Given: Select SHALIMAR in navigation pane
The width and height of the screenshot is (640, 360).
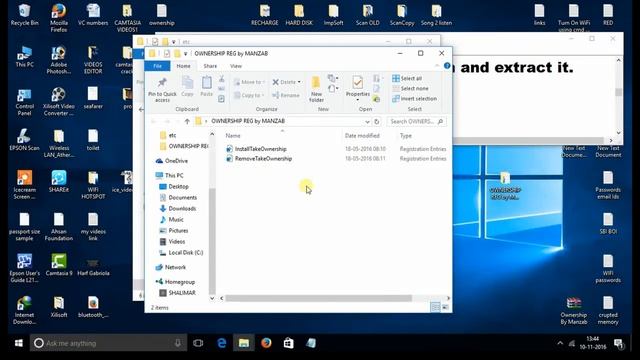Looking at the screenshot, I should (x=182, y=293).
